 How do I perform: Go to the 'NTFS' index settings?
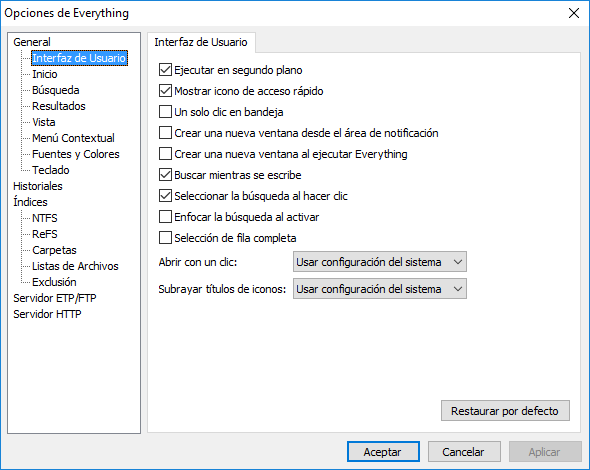[x=45, y=218]
